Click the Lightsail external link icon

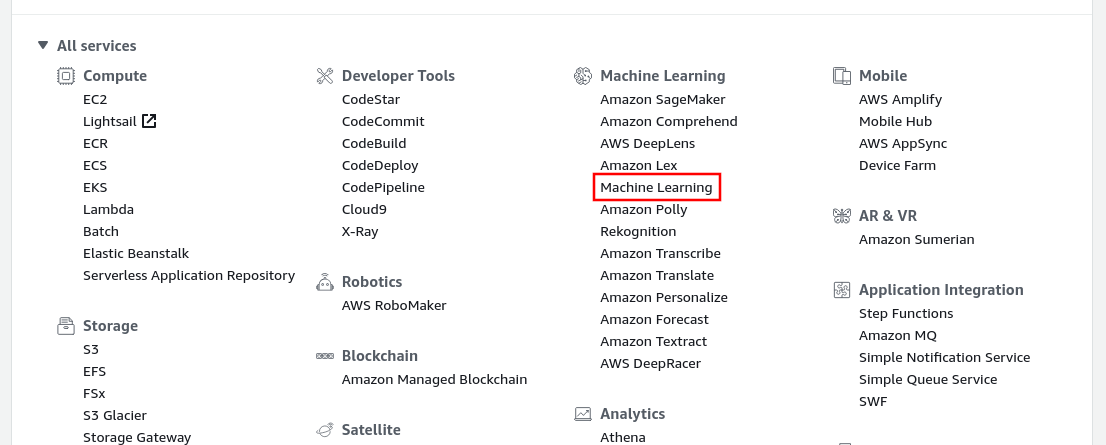pos(149,122)
